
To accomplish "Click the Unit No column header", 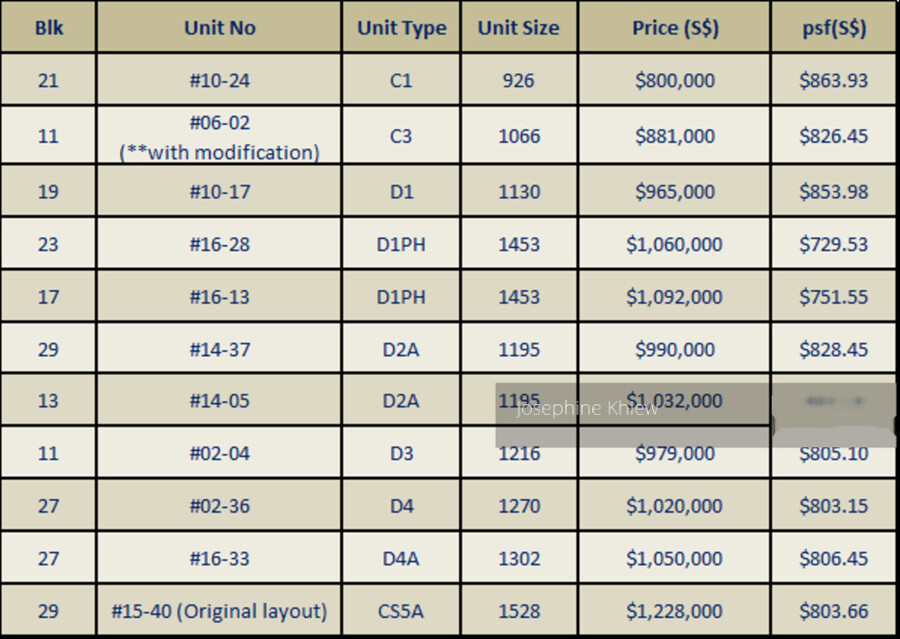I will tap(219, 28).
